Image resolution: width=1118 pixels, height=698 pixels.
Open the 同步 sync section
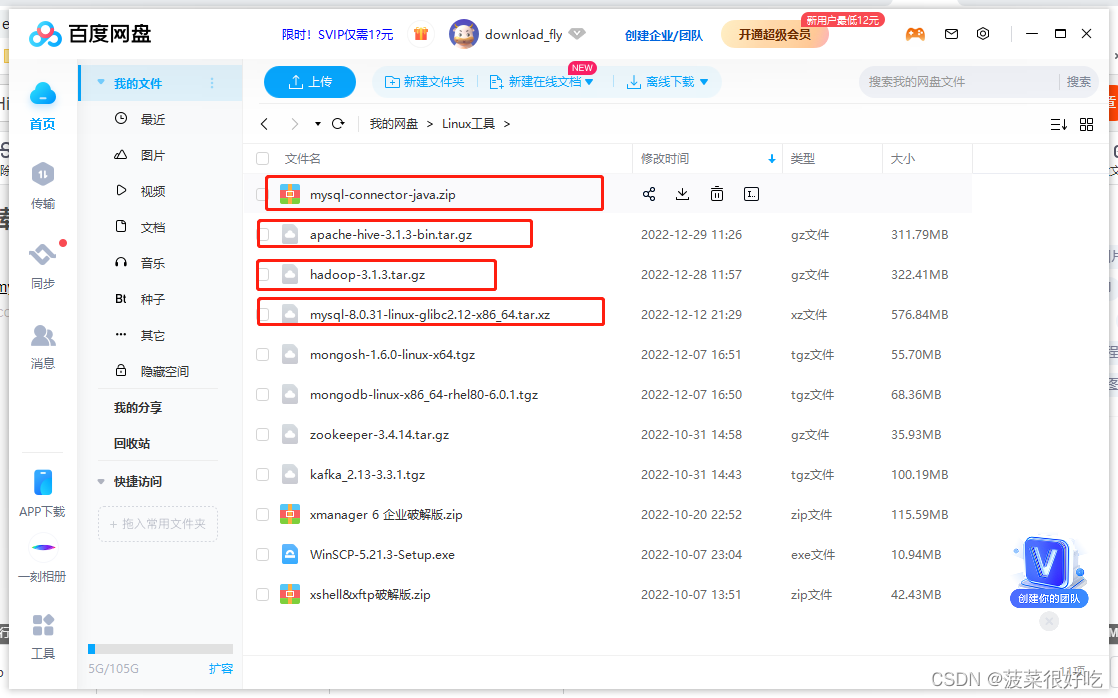click(x=43, y=265)
